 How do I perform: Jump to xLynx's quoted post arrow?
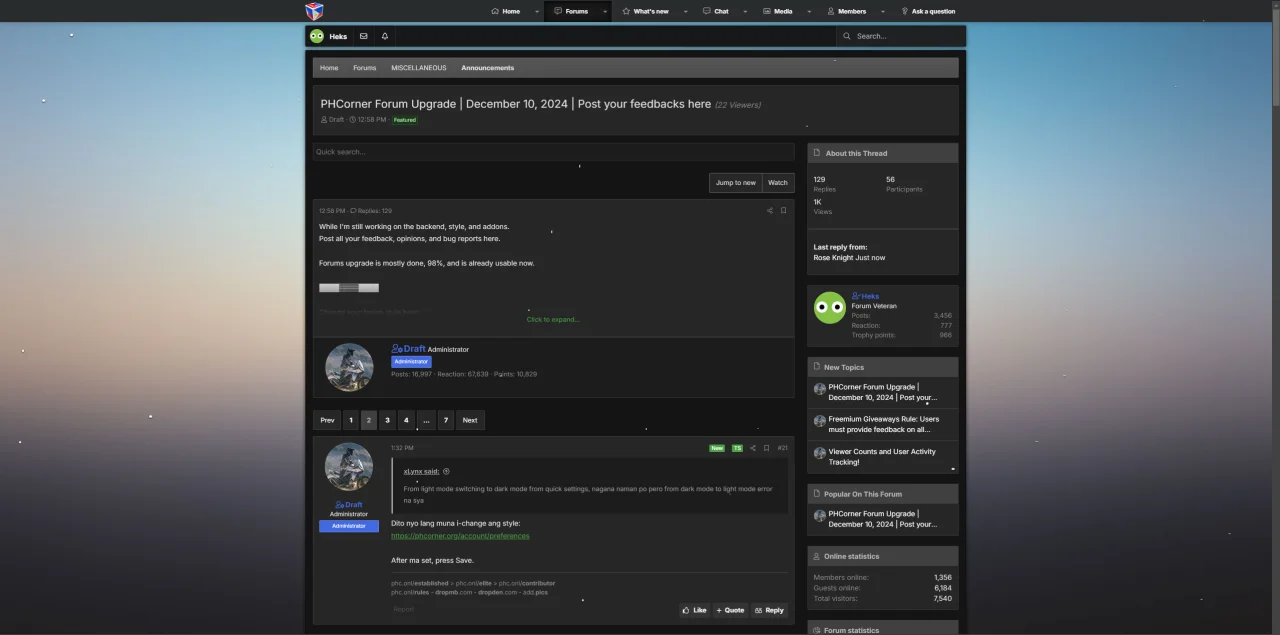[446, 471]
